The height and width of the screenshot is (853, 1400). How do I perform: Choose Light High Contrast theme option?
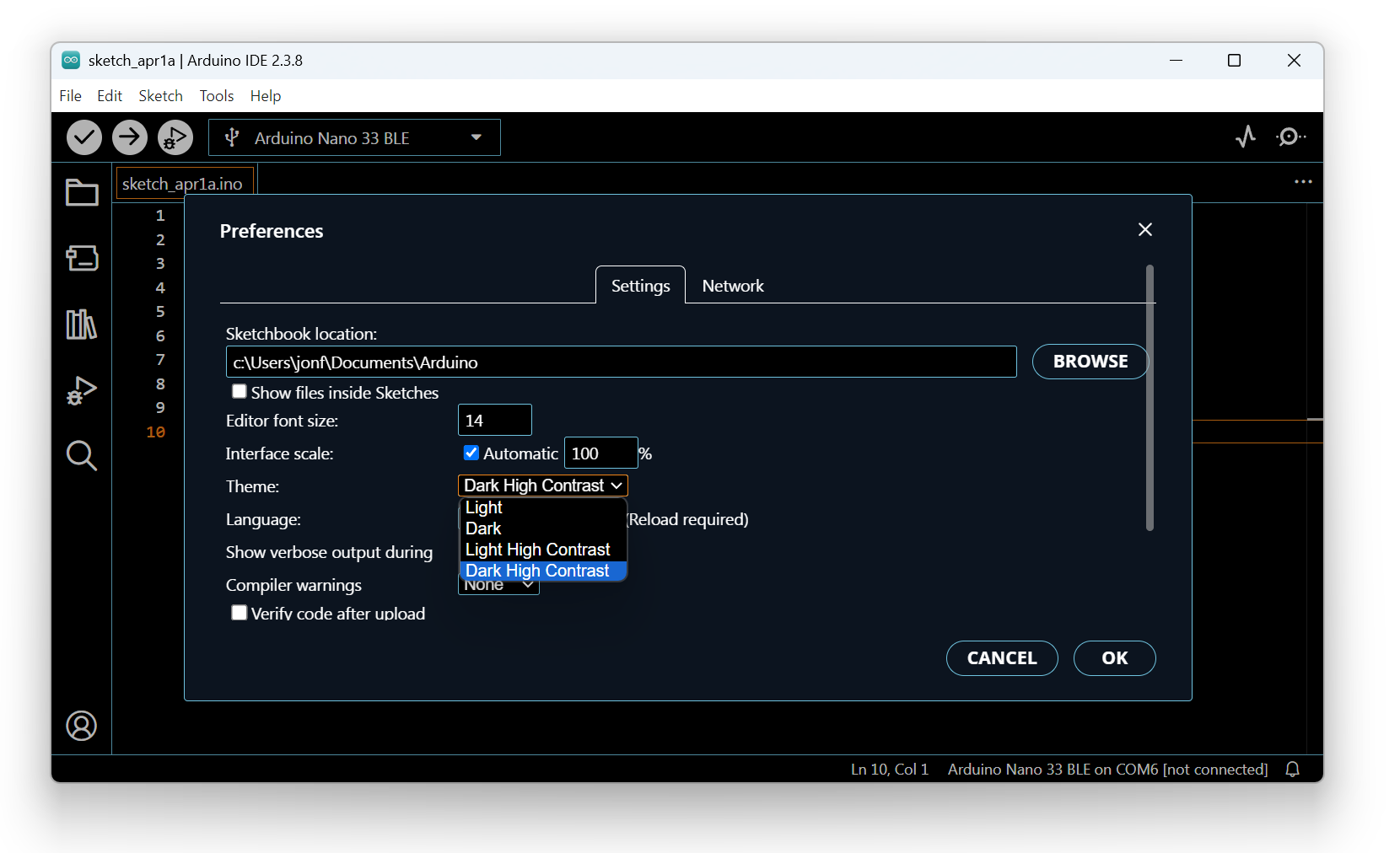[543, 550]
